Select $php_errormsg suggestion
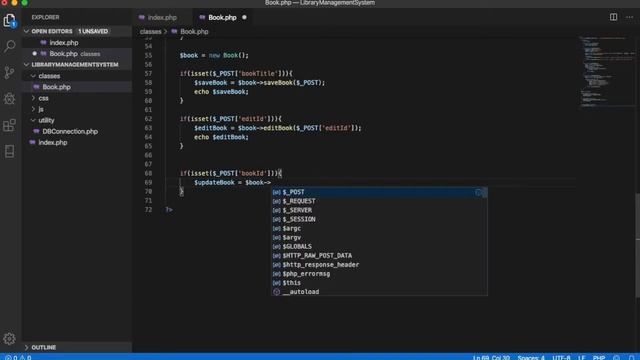Screen dimensions: 640x360 click(x=379, y=274)
